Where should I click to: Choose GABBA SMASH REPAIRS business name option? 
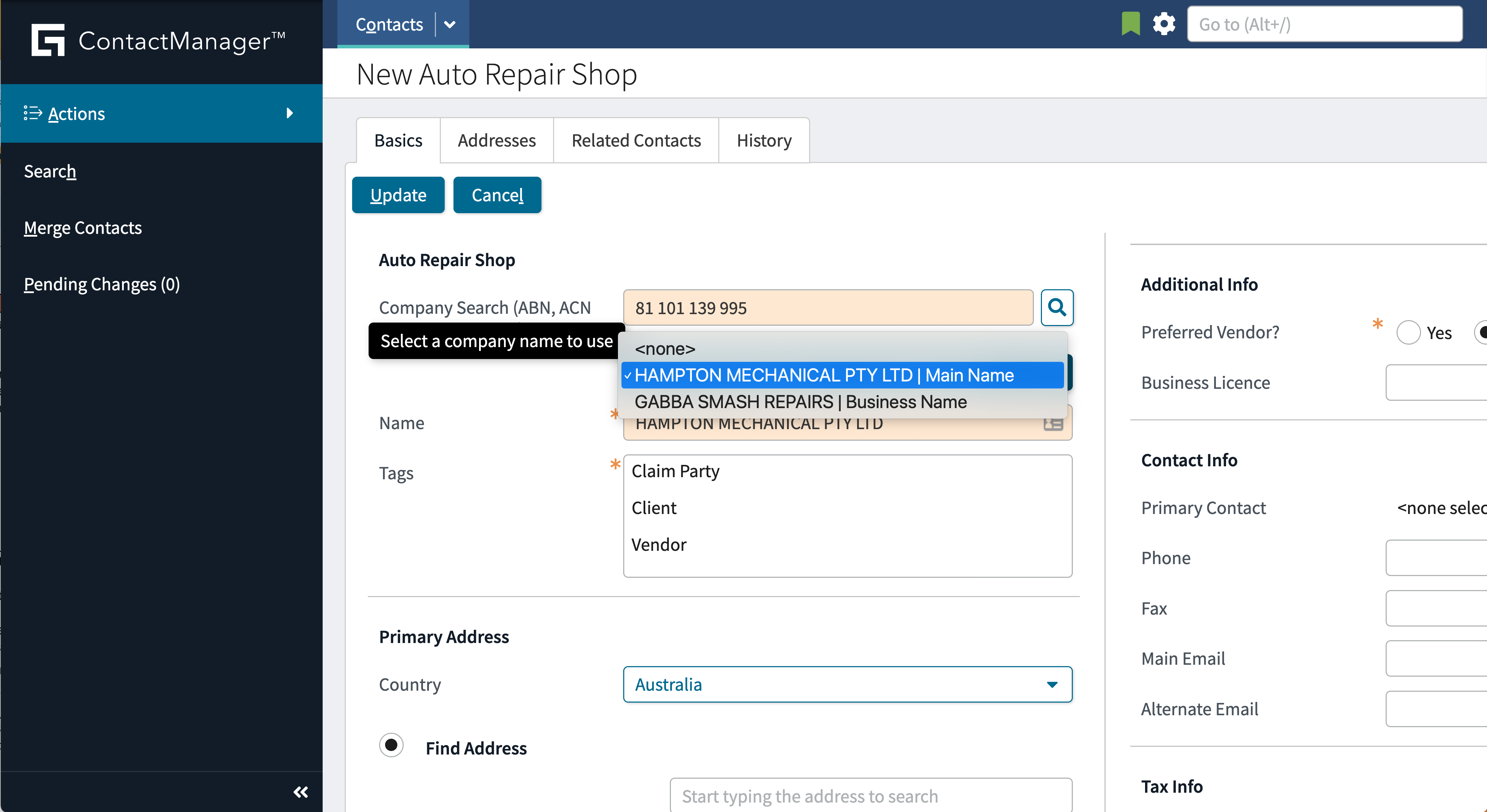800,402
